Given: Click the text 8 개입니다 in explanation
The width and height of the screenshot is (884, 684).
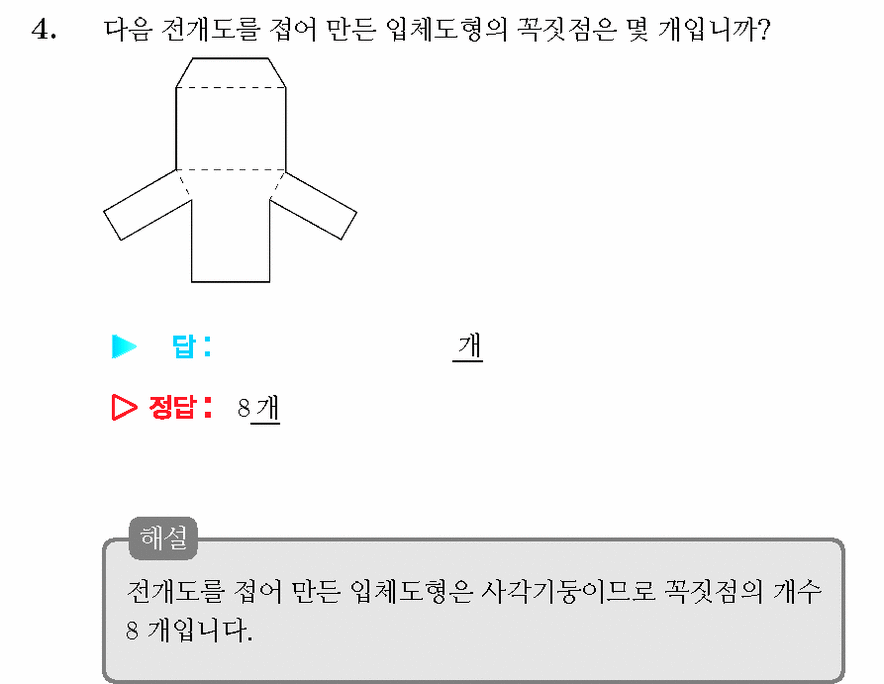Looking at the screenshot, I should click(189, 630).
